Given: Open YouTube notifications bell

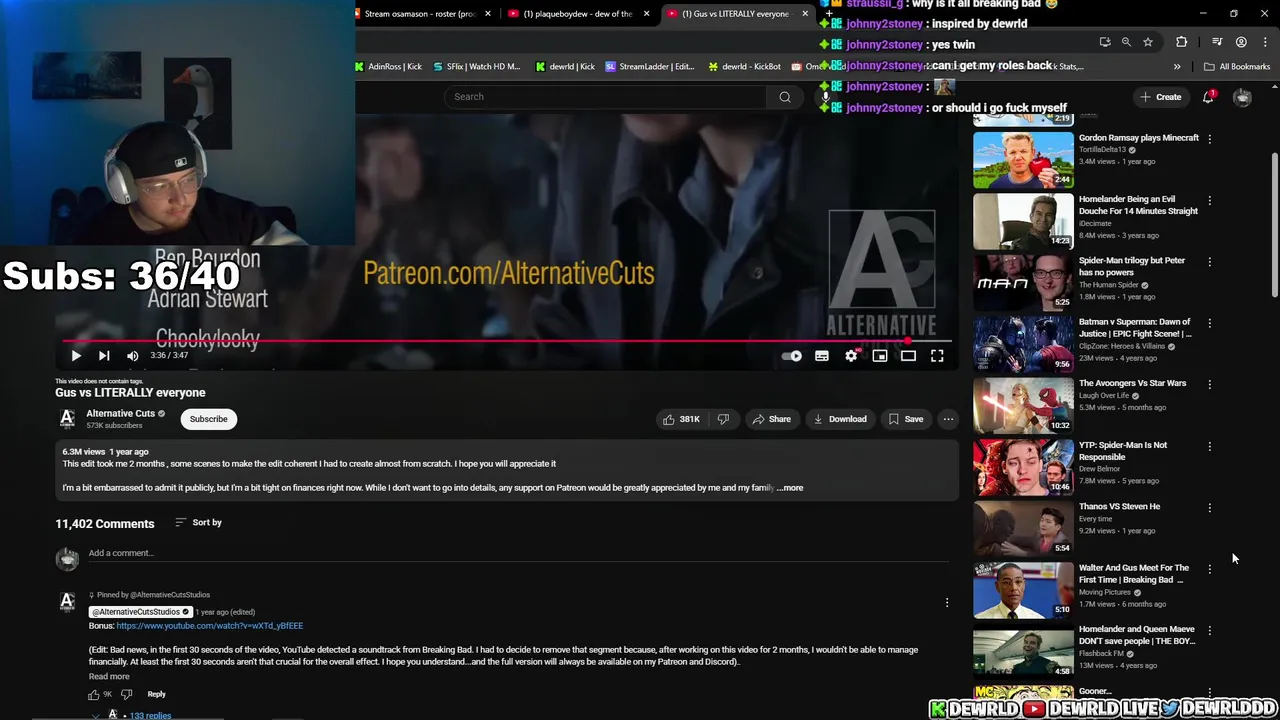Looking at the screenshot, I should [x=1208, y=97].
